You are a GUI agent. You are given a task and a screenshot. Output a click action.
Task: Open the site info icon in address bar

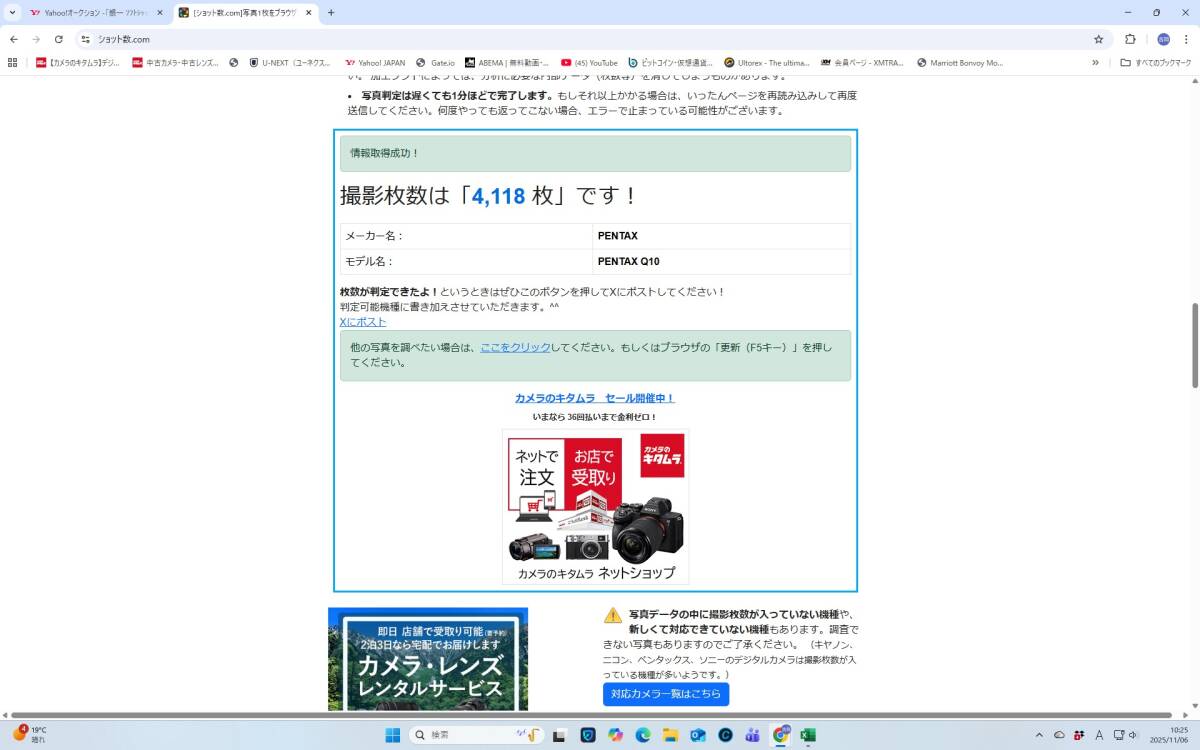click(x=86, y=39)
